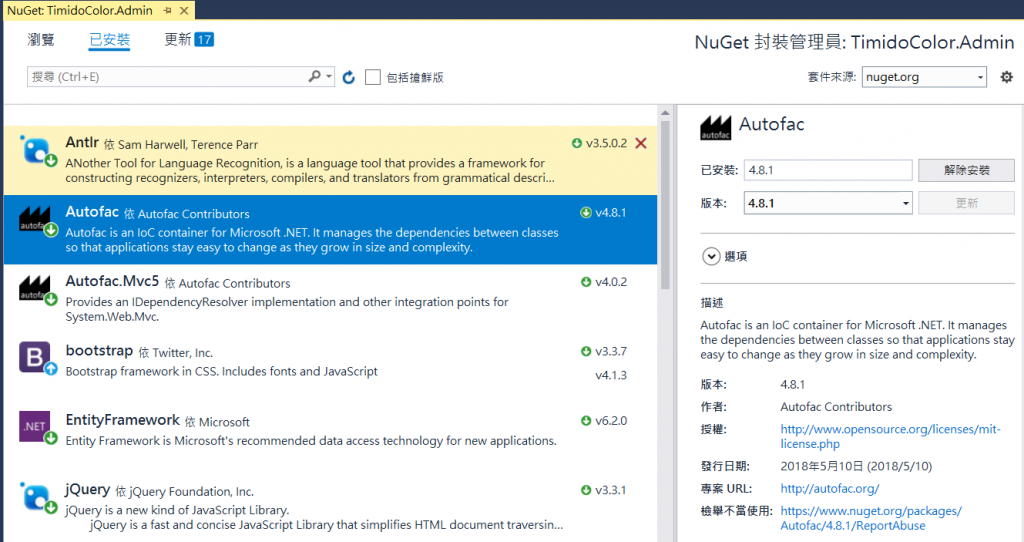
Task: Click red X to uninstall Antlr
Action: (641, 143)
